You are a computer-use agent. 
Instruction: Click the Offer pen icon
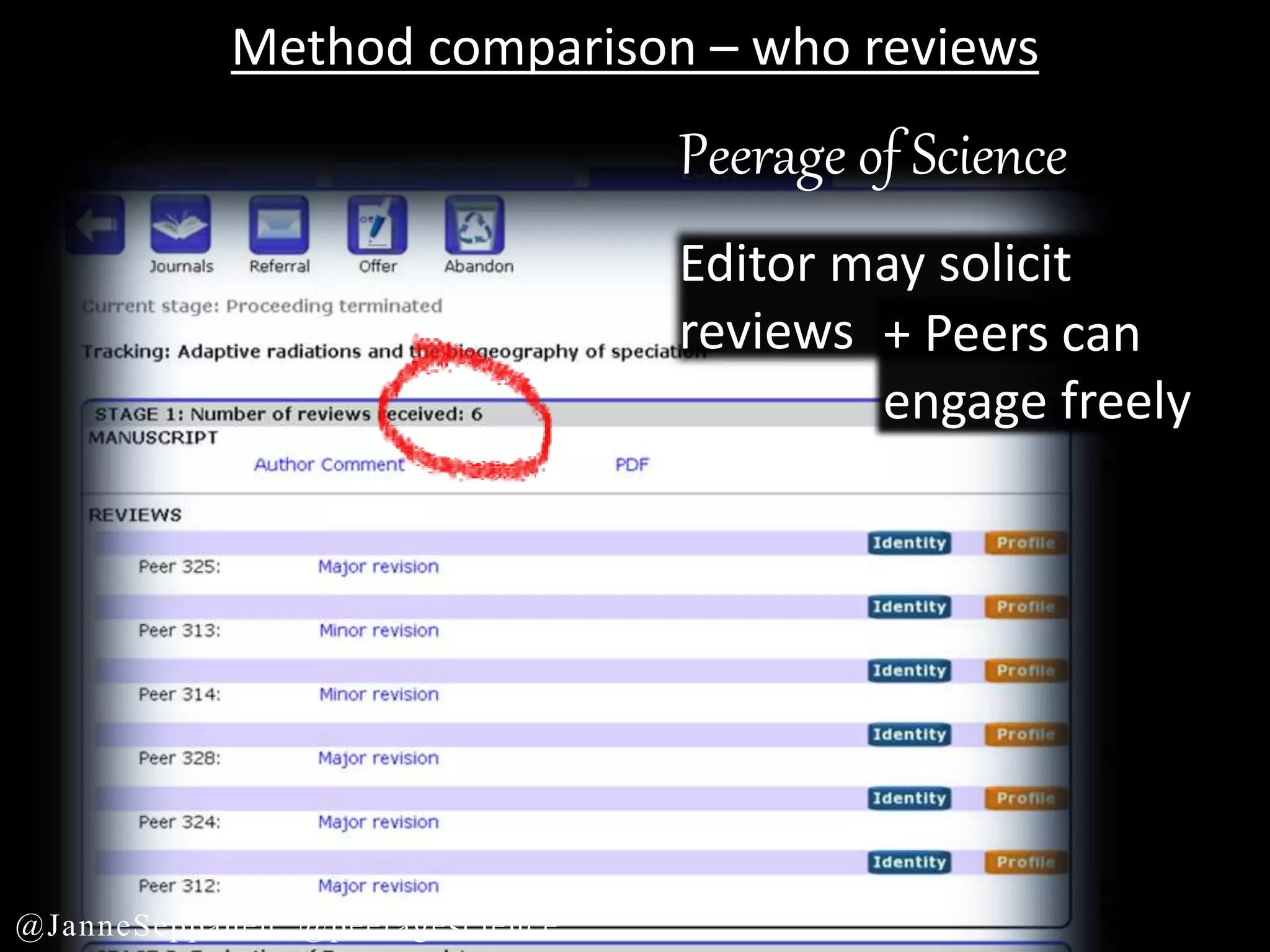[x=377, y=224]
